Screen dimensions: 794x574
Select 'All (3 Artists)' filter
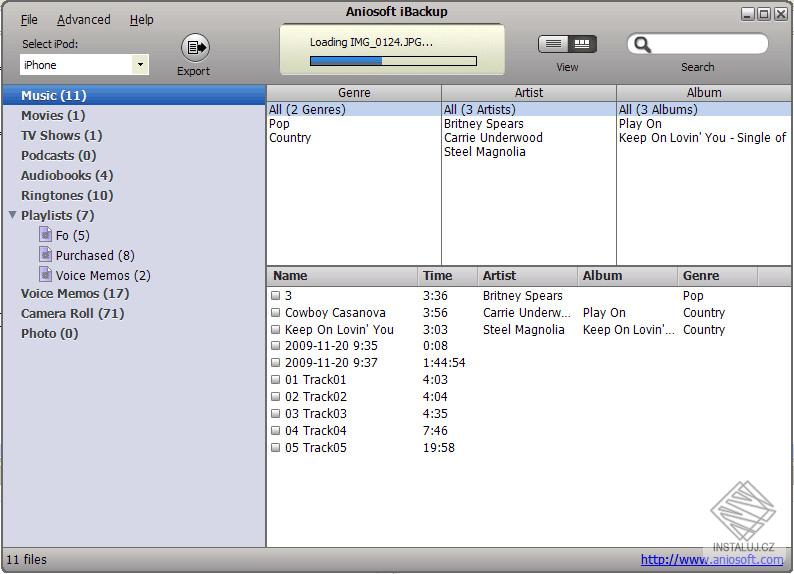point(529,109)
